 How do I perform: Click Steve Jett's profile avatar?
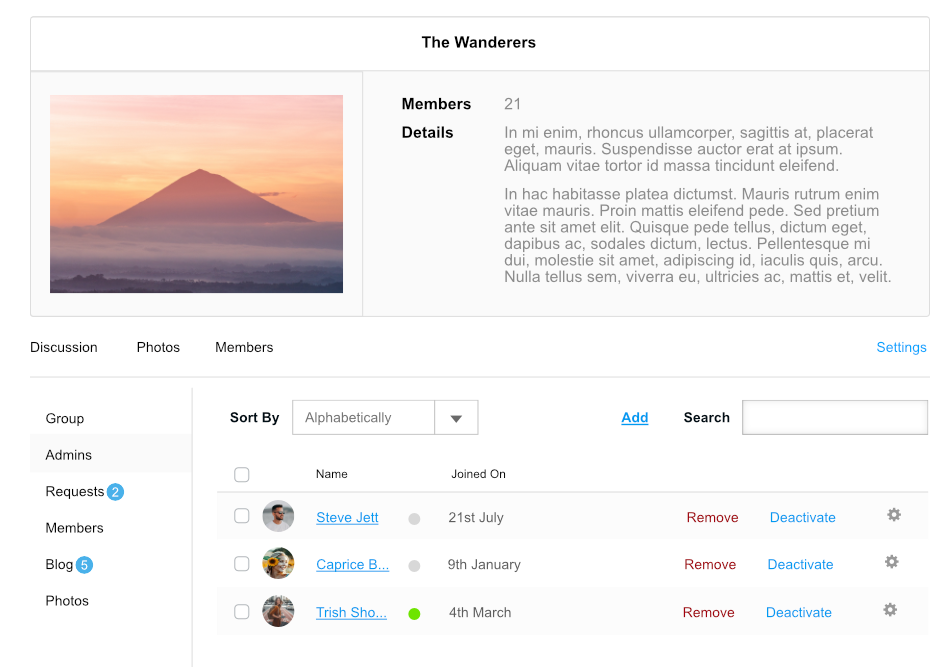(278, 517)
